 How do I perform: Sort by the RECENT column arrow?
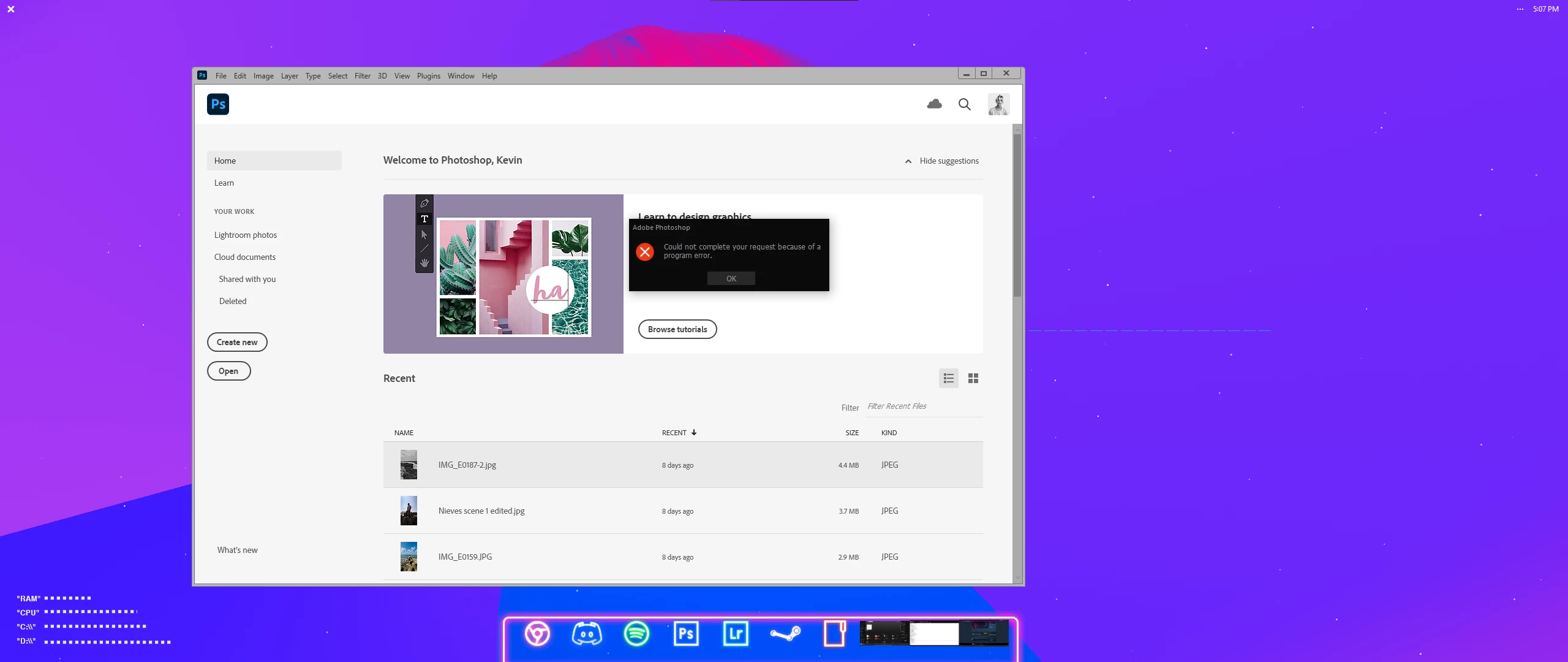(x=694, y=433)
